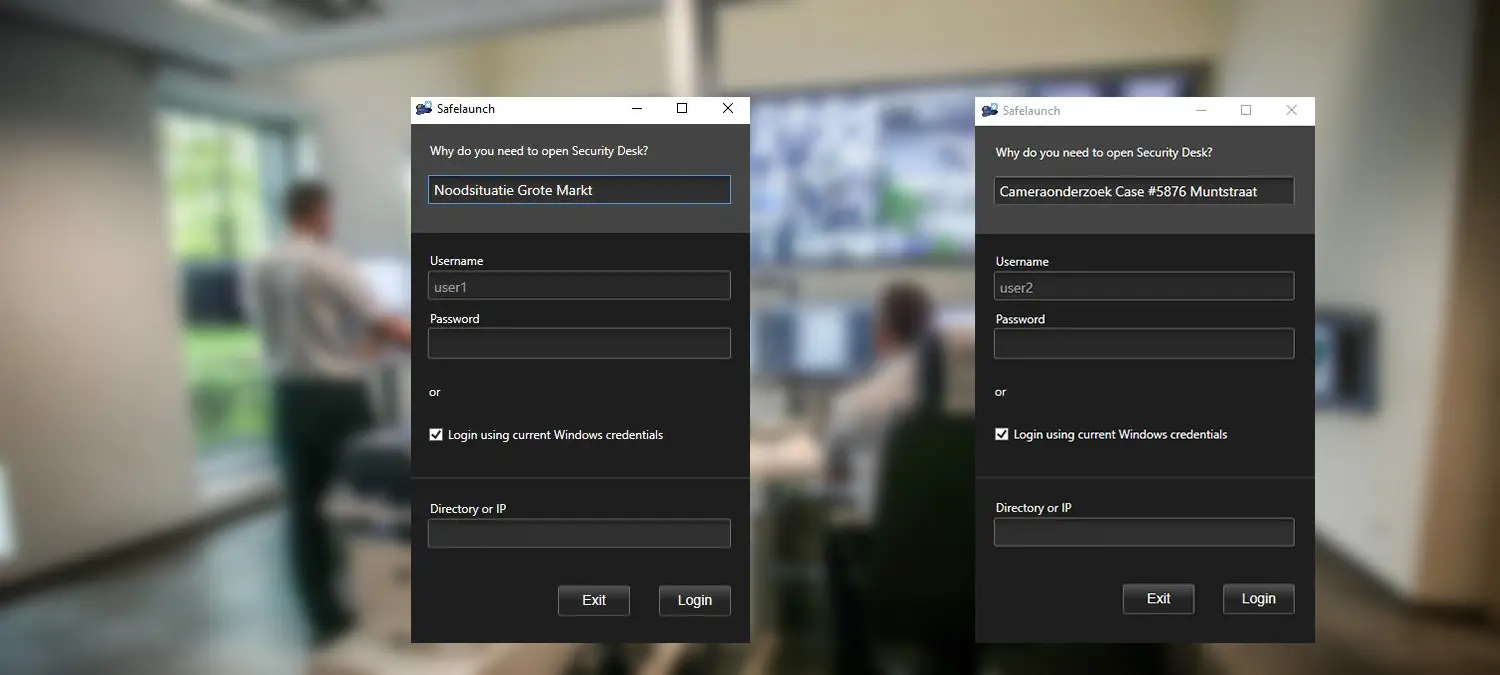This screenshot has height=675, width=1500.
Task: Click the 'Login using current Windows credentials' label in the right window
Action: pos(1121,434)
